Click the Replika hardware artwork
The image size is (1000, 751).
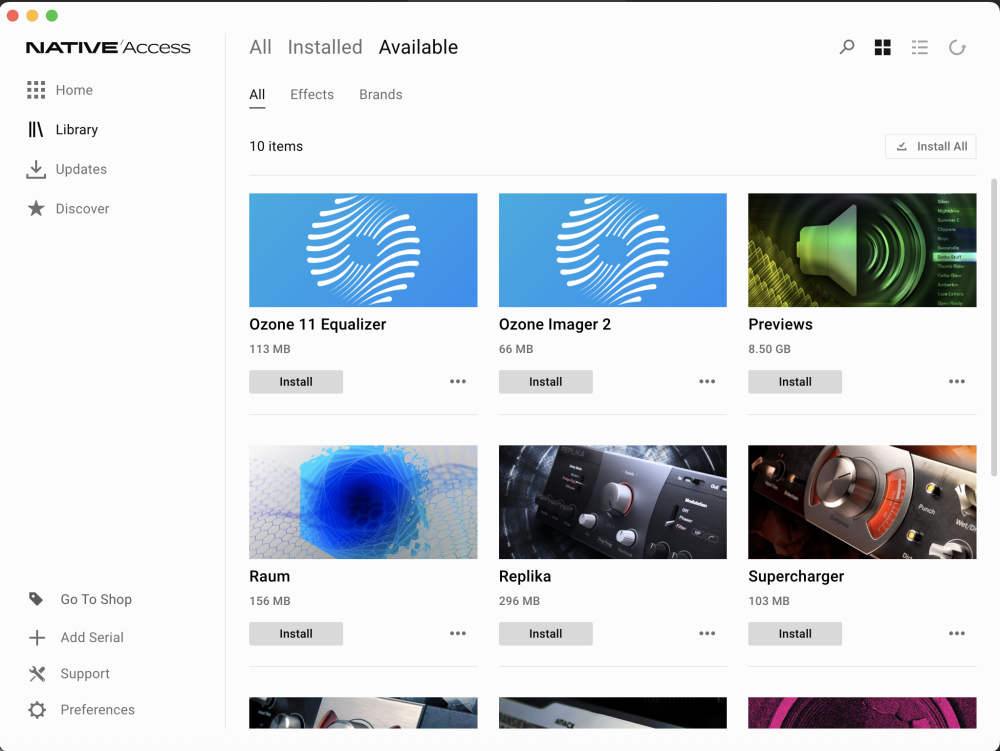612,502
